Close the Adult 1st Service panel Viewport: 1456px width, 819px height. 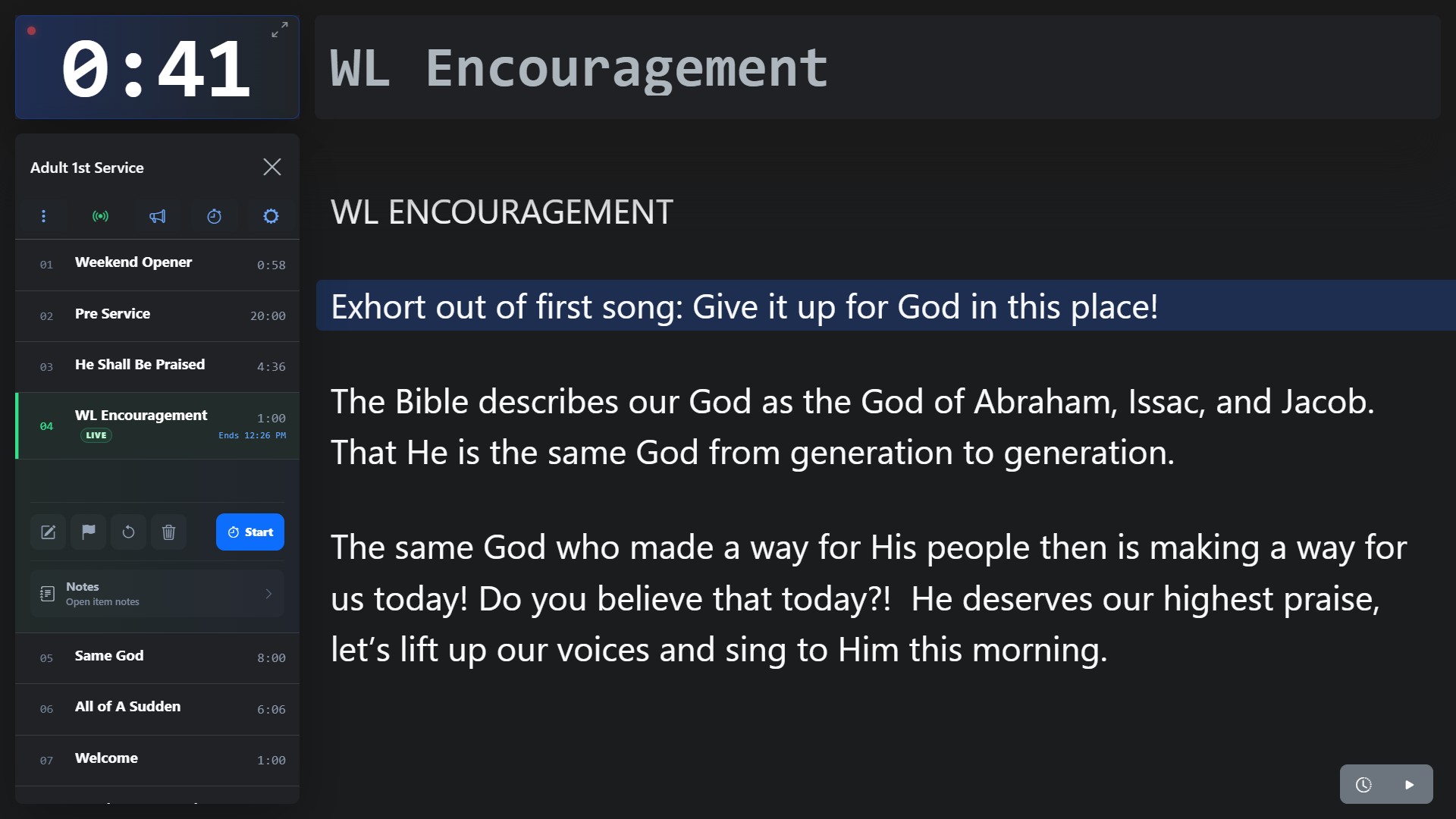point(272,167)
